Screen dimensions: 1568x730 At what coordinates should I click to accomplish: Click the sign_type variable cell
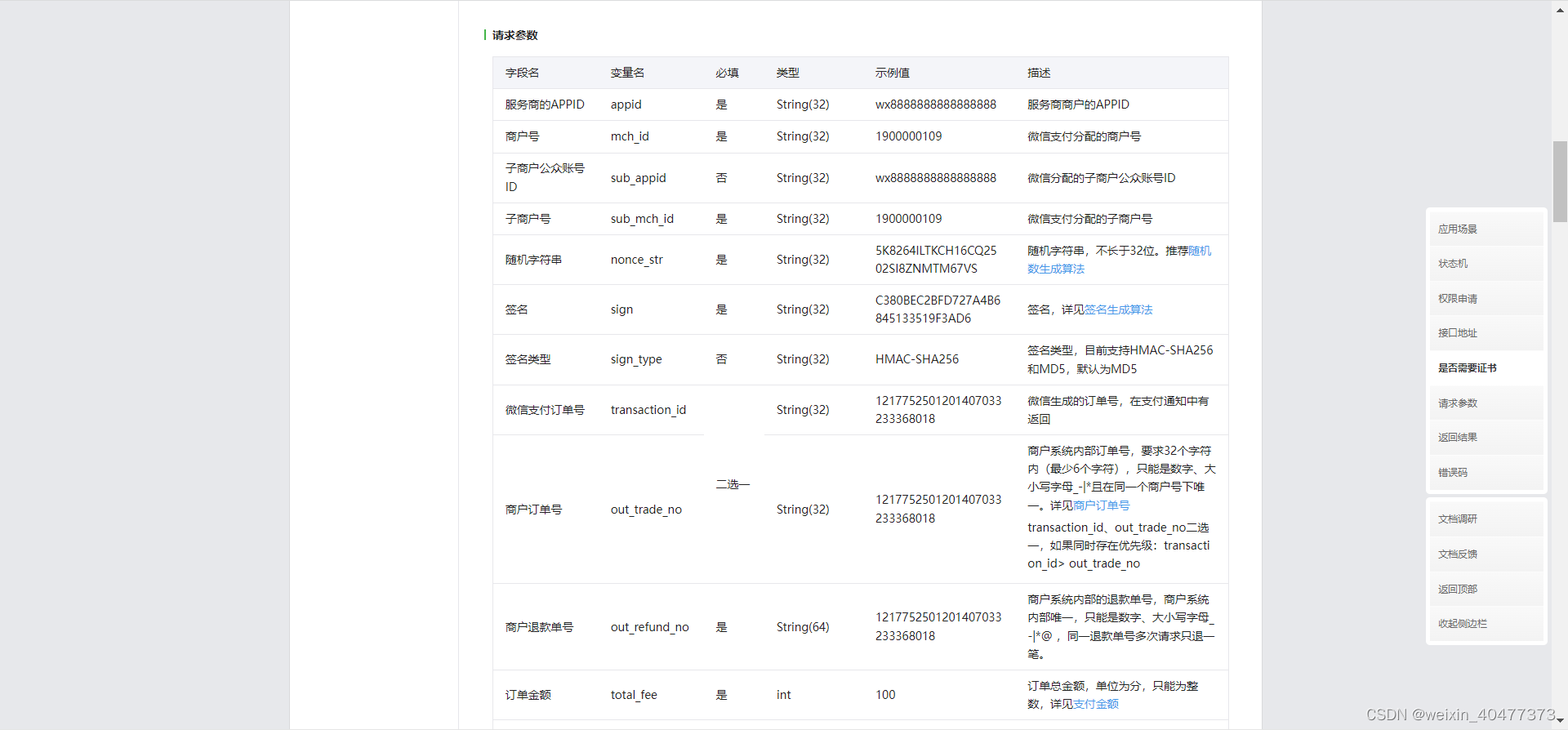636,359
